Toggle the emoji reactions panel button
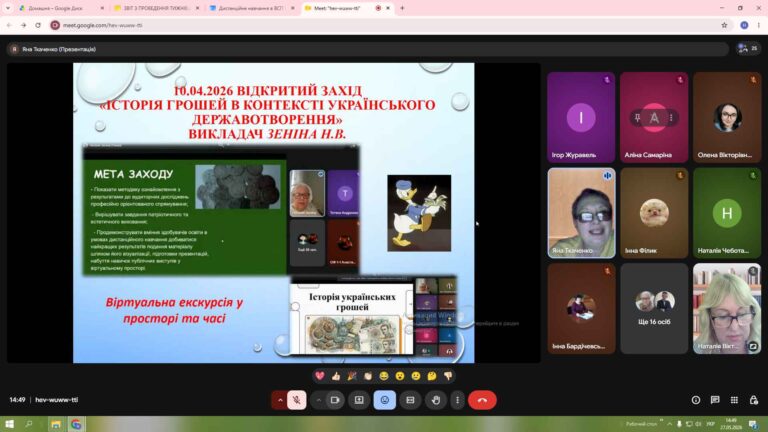This screenshot has width=768, height=432. [x=384, y=400]
